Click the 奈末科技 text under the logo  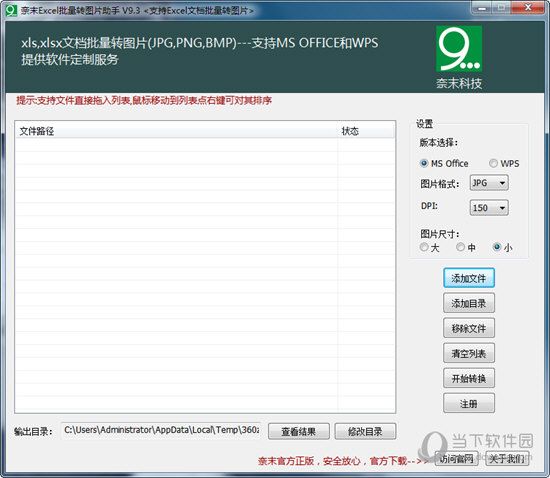[459, 83]
